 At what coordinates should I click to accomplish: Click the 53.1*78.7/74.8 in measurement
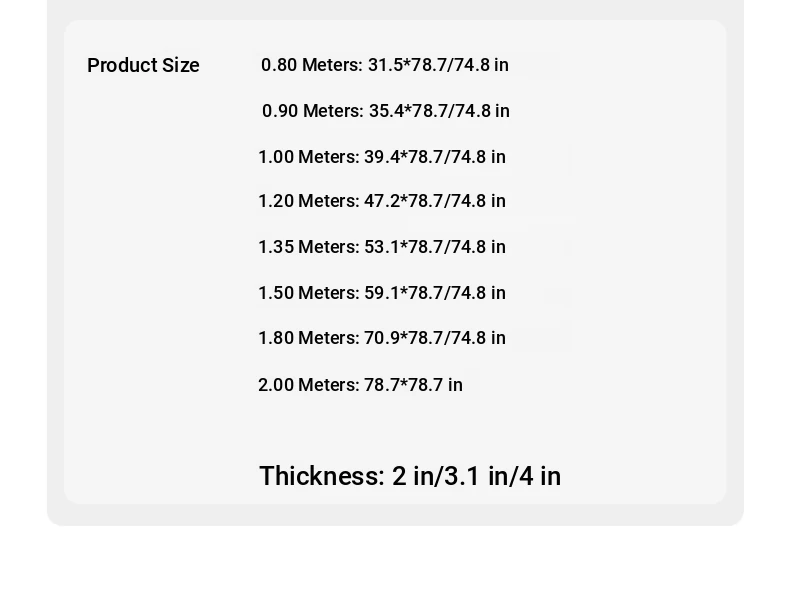coord(435,247)
